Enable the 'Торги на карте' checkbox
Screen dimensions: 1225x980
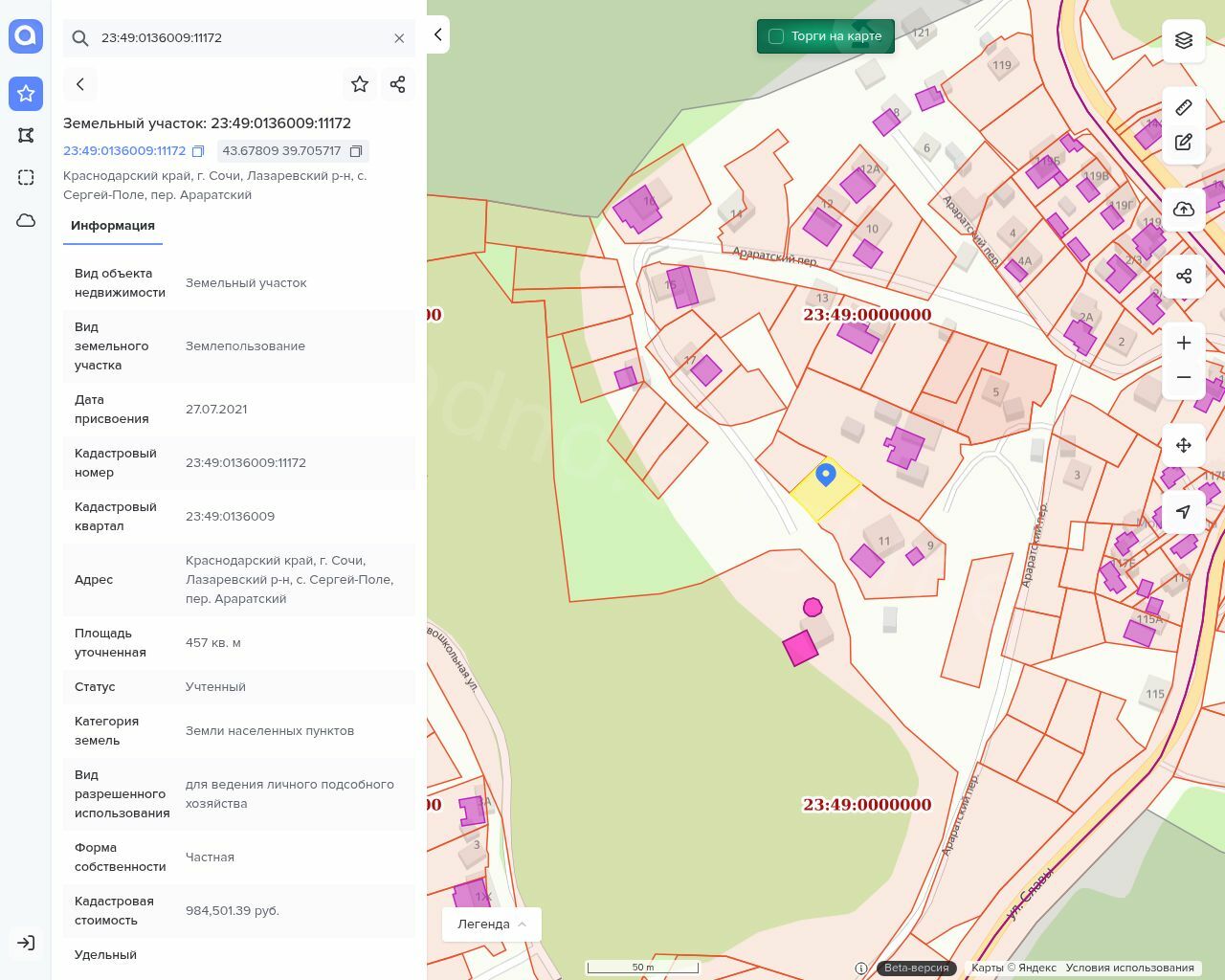coord(776,36)
